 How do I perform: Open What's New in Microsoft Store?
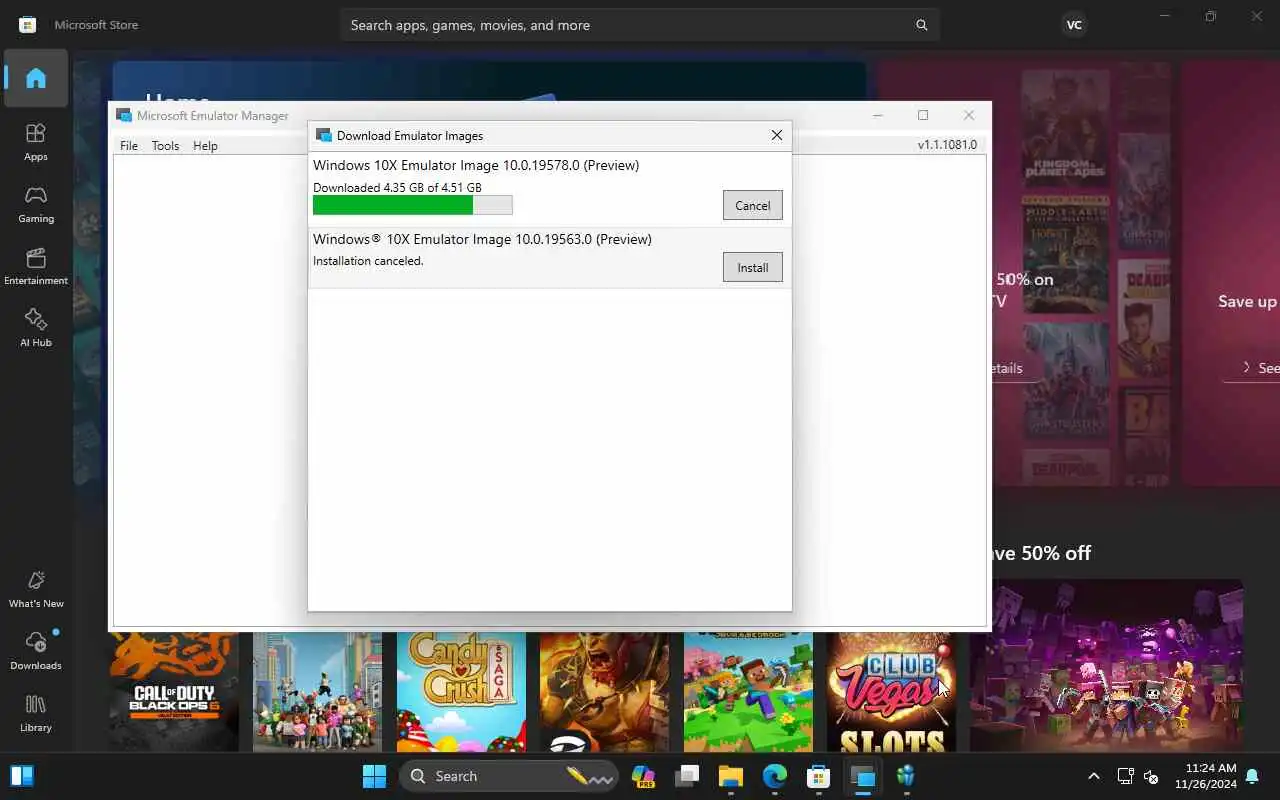36,589
